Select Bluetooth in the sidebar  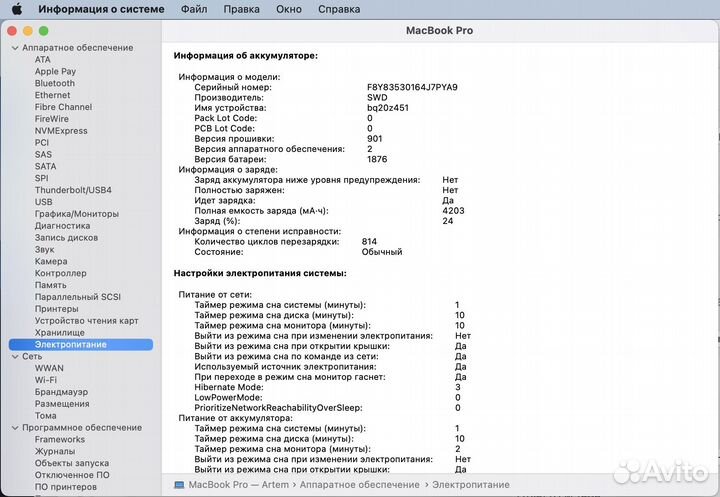55,83
